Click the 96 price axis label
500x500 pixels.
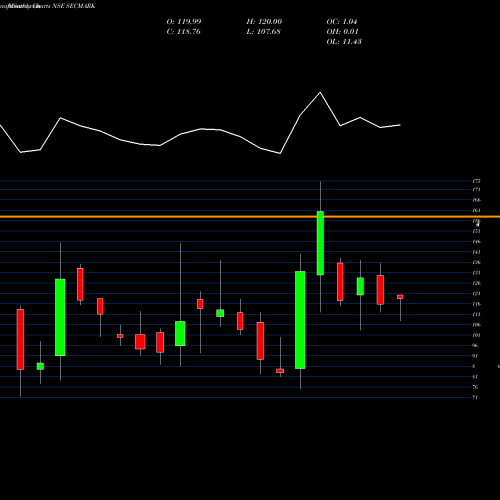(475, 346)
